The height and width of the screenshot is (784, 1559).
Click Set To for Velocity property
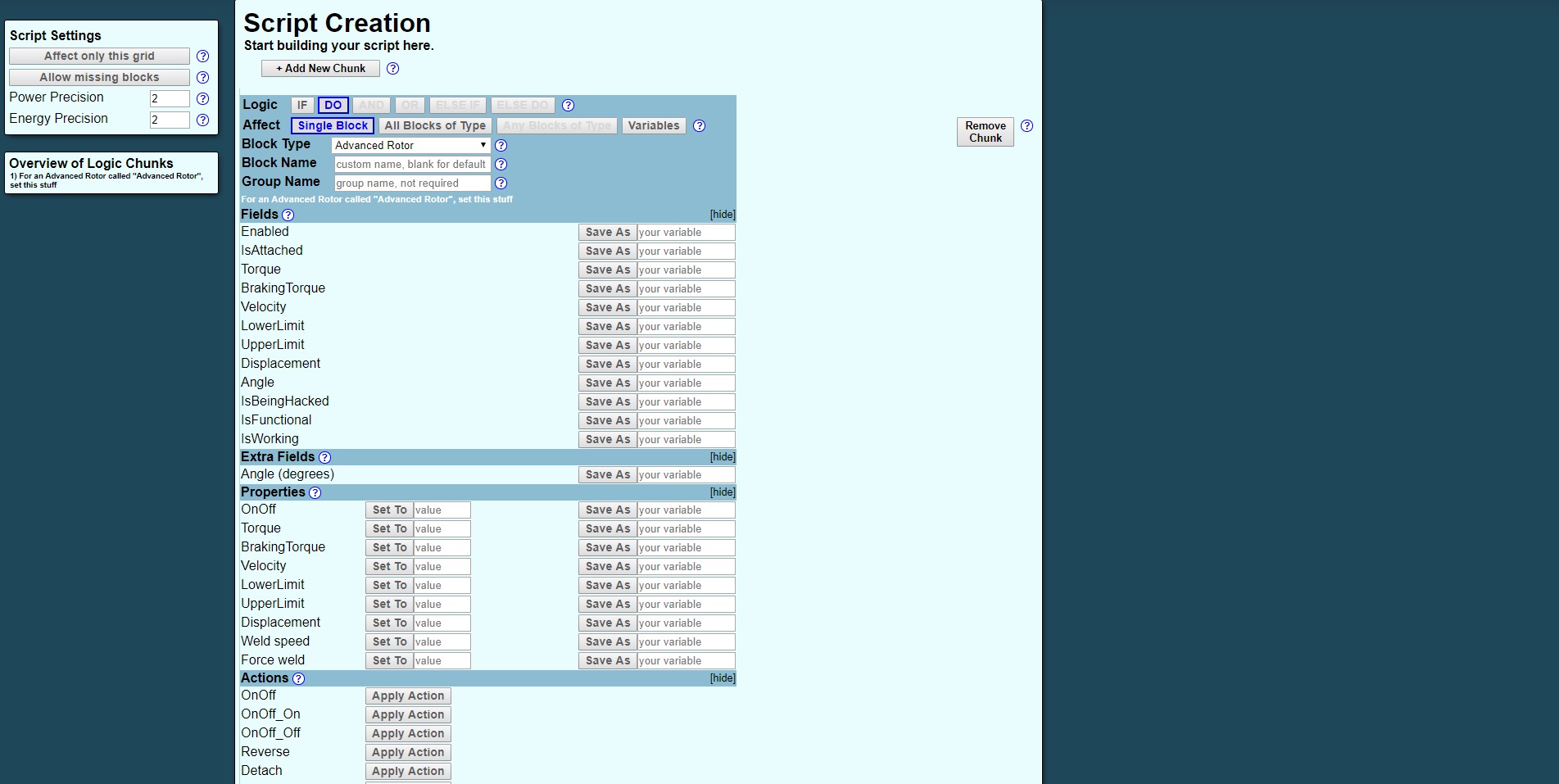click(x=389, y=567)
